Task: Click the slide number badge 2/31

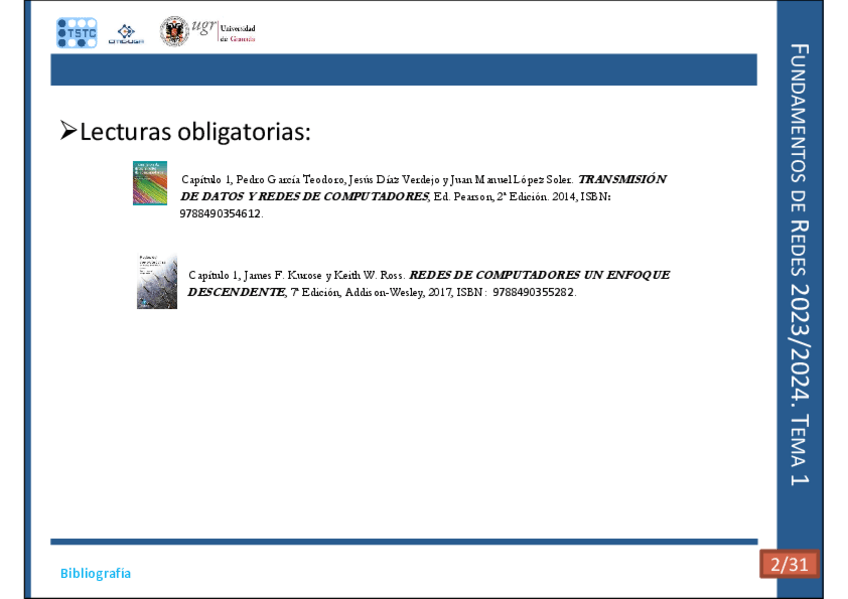Action: 789,564
